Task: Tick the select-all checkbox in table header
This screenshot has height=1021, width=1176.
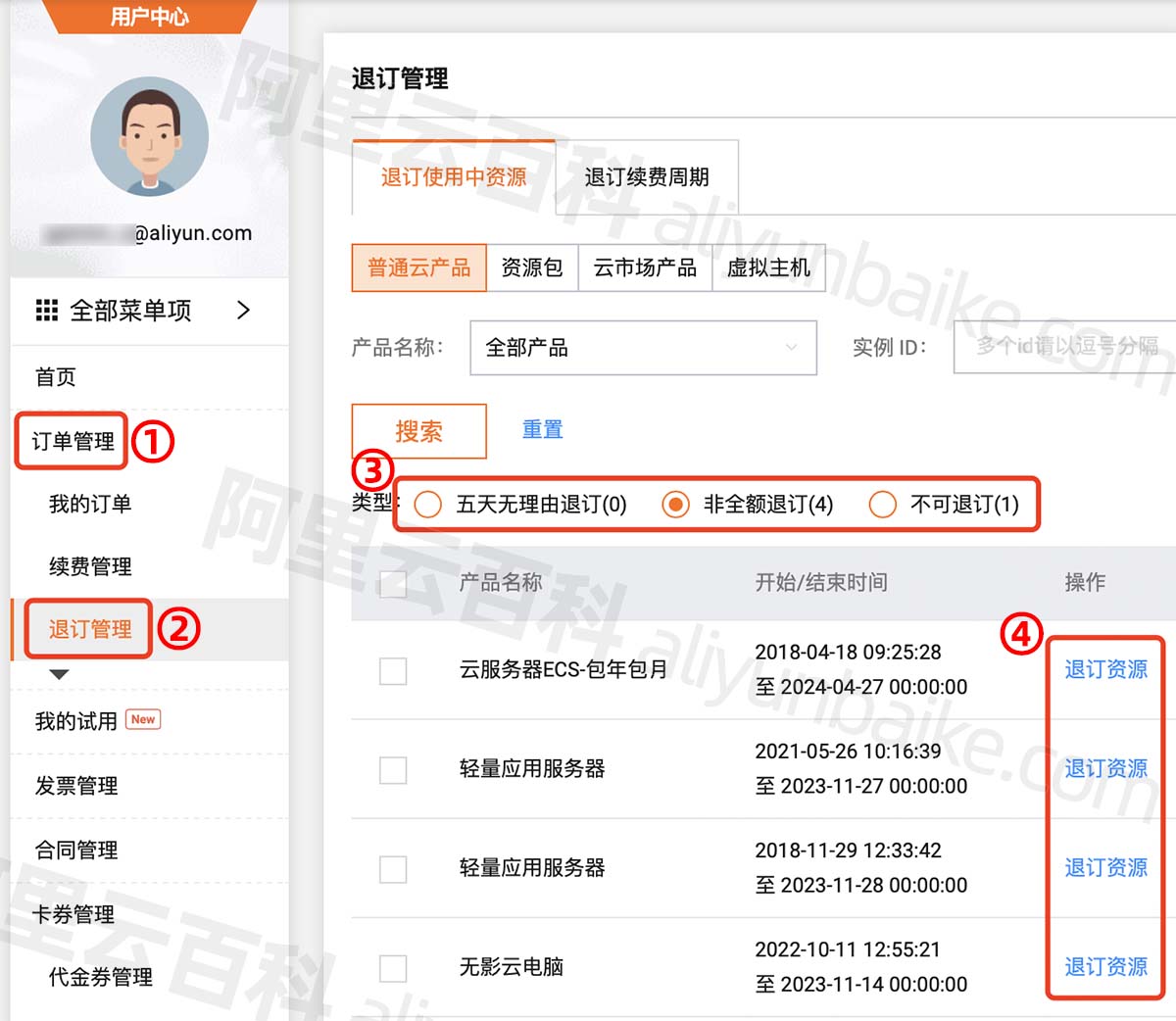Action: pos(393,584)
